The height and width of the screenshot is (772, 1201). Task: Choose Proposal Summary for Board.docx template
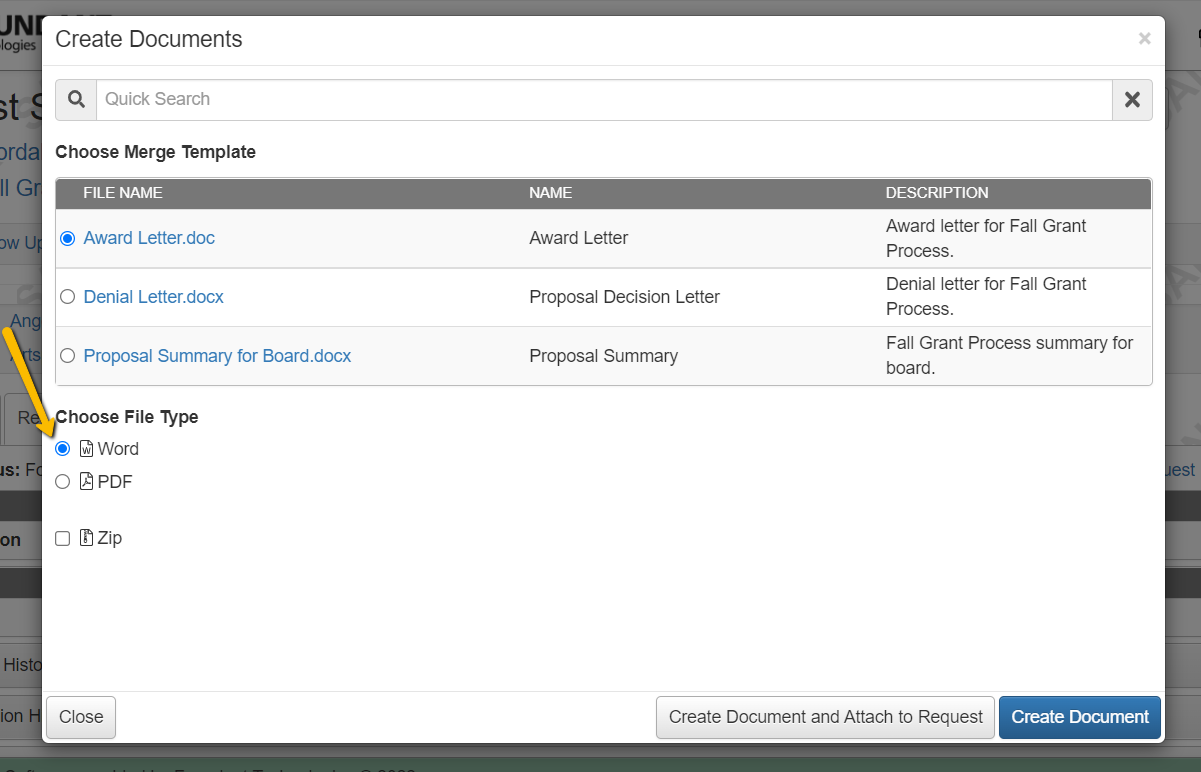[67, 355]
